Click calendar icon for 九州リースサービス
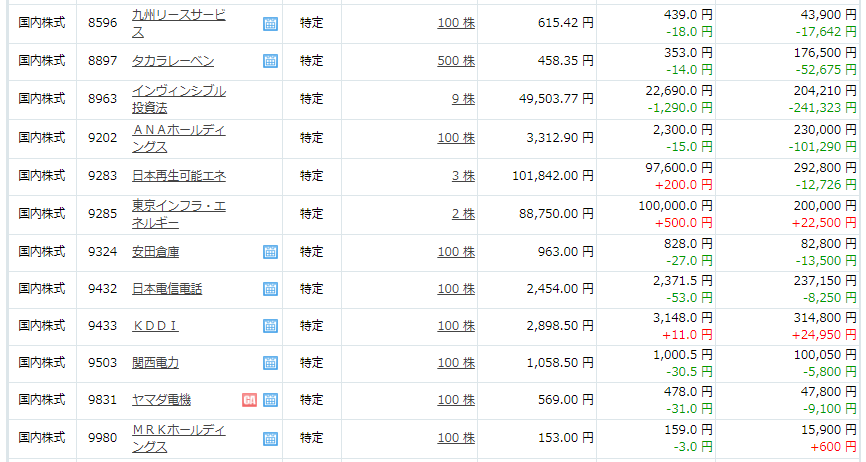Image resolution: width=866 pixels, height=462 pixels. click(270, 23)
